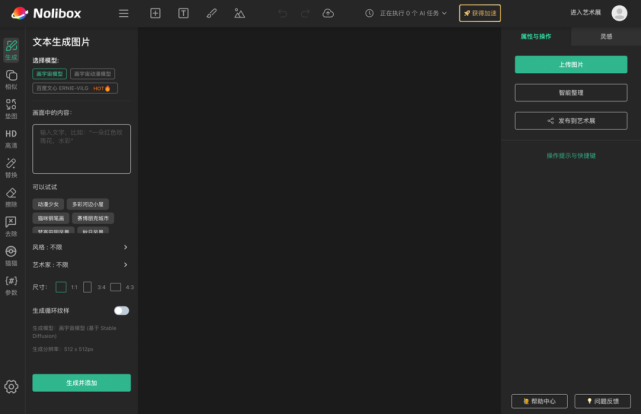Pick the 猫咪钢笔画 suggestion chip
Viewport: 641px width, 414px height.
click(x=51, y=218)
